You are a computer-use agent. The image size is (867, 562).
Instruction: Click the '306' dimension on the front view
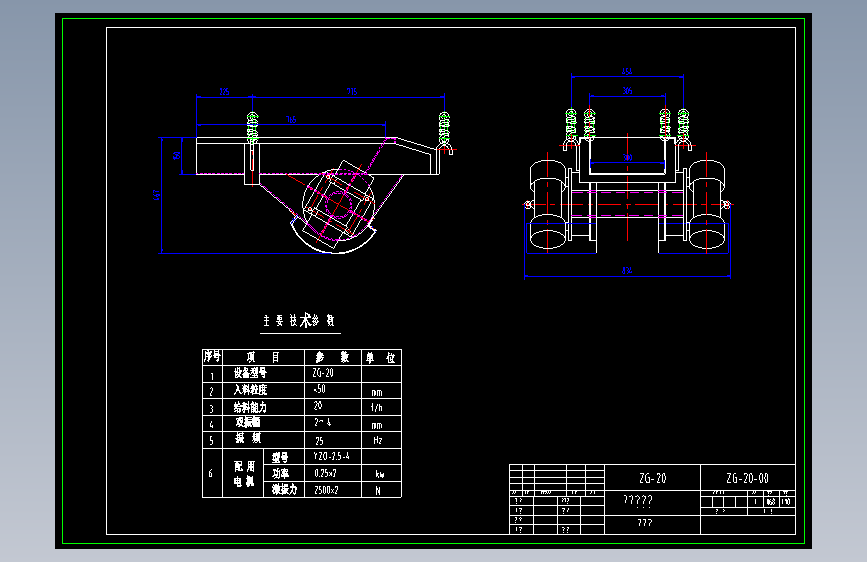click(x=627, y=91)
